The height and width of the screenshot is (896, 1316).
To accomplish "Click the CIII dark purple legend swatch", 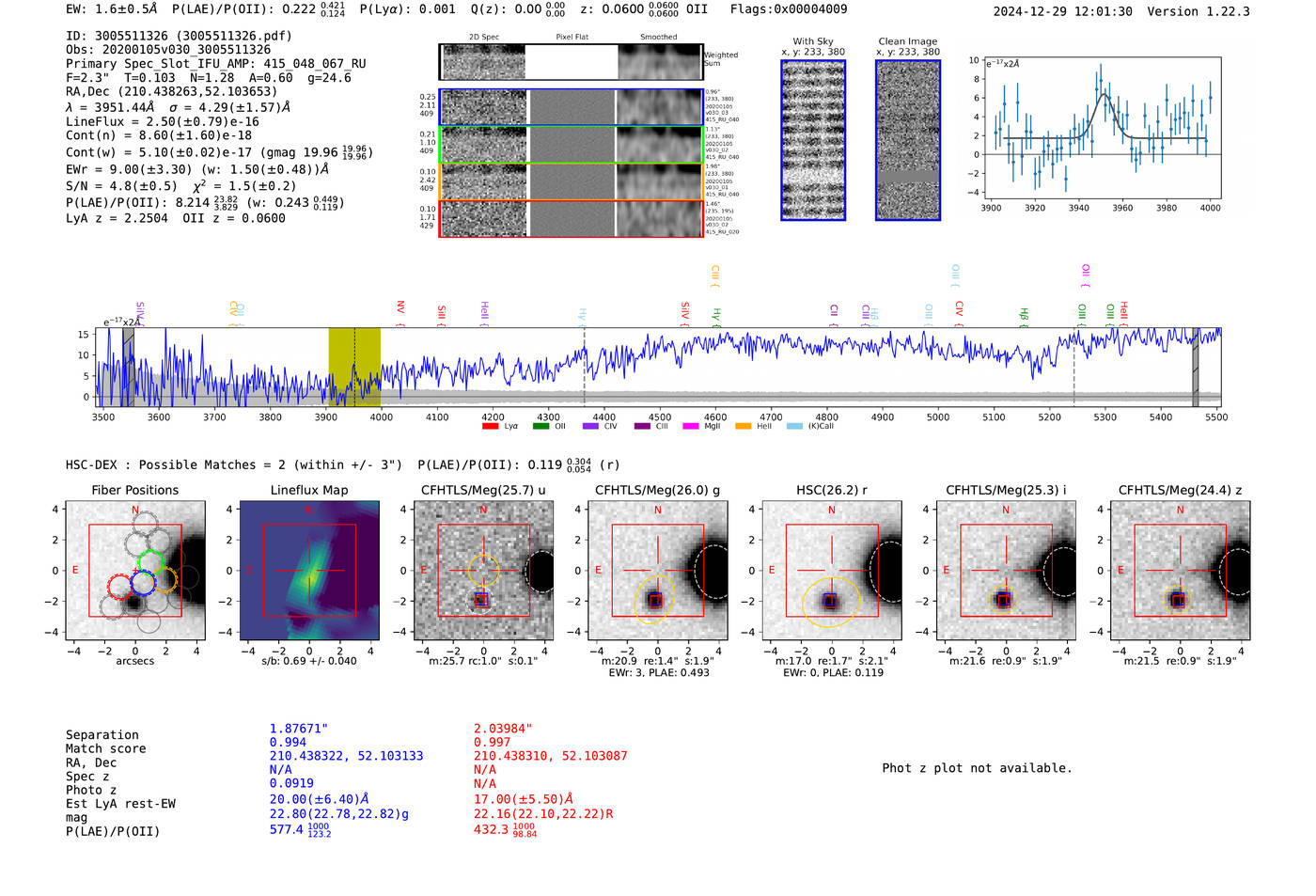I will [642, 427].
